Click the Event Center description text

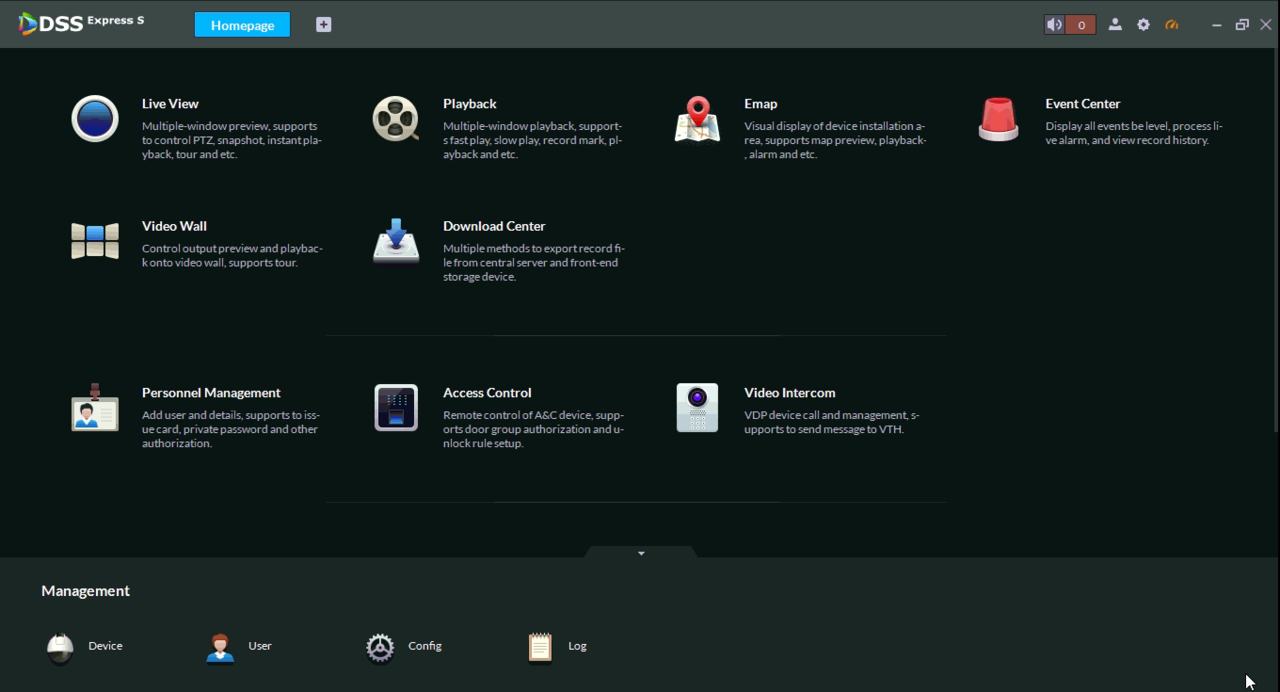click(1134, 133)
